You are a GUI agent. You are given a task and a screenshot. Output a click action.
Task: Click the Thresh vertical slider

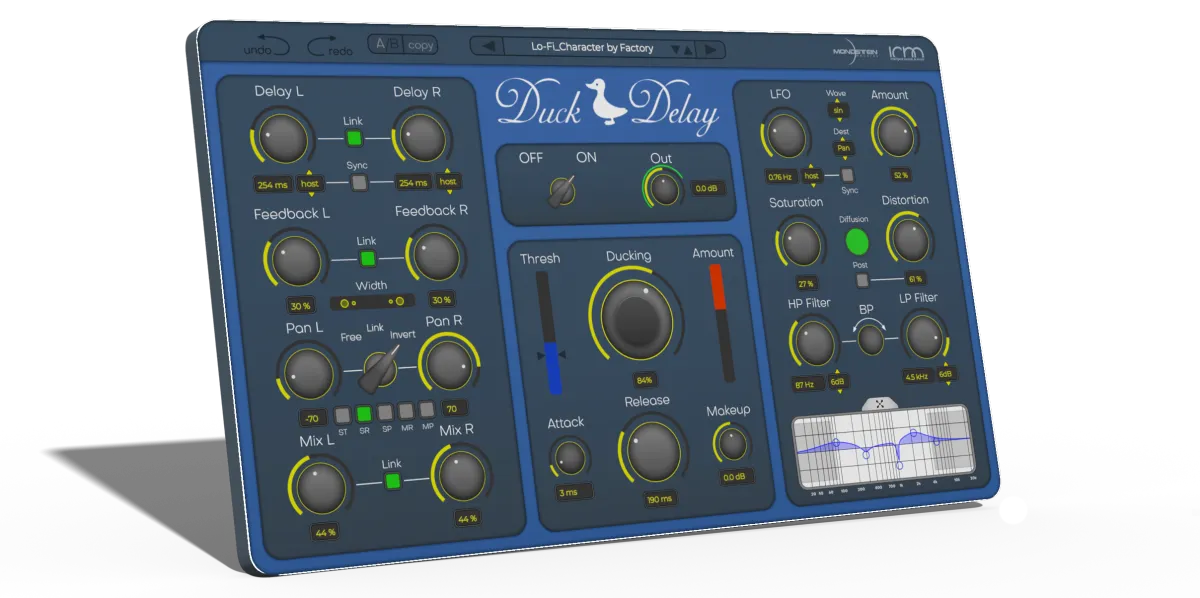pos(547,332)
